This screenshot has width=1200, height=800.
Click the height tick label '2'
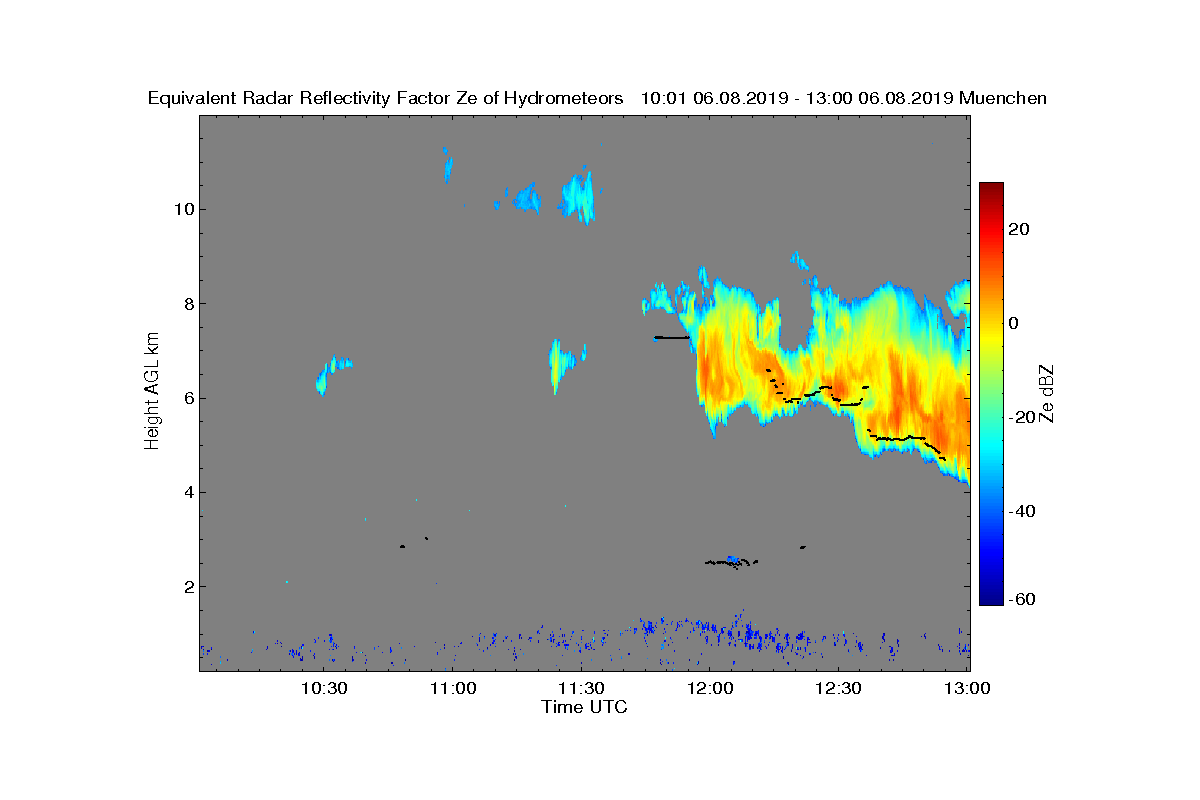[x=187, y=586]
